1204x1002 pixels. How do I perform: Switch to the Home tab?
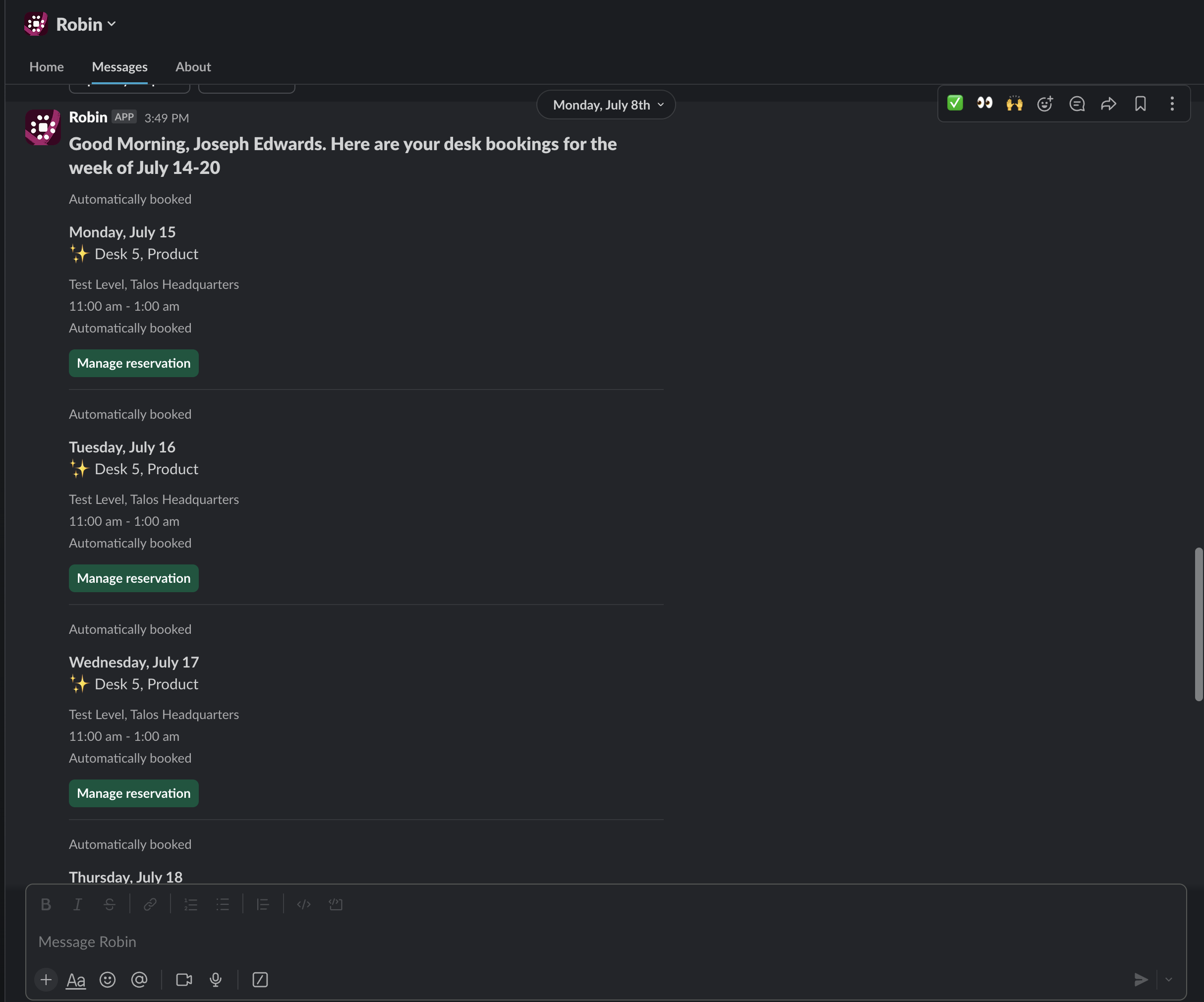(47, 67)
